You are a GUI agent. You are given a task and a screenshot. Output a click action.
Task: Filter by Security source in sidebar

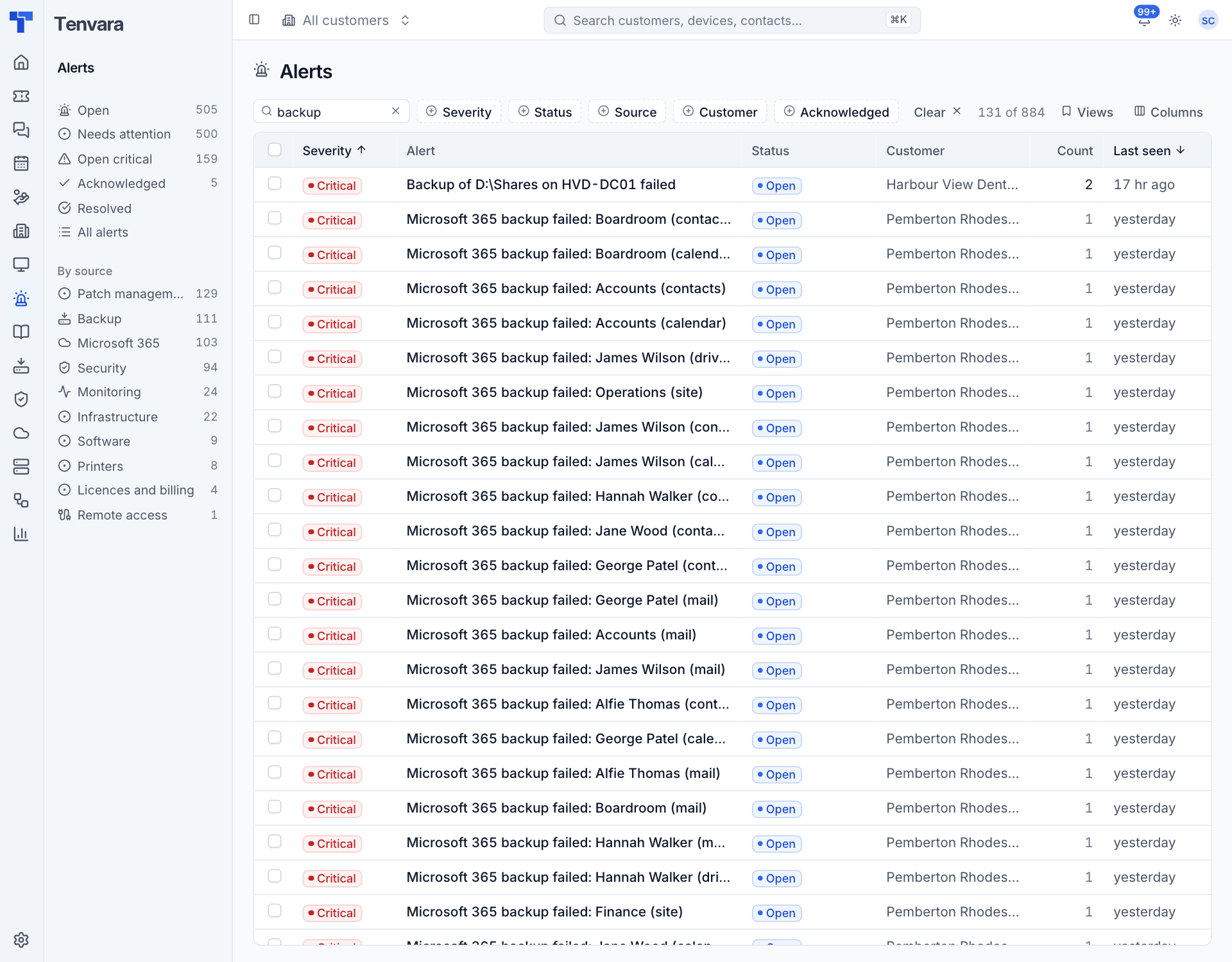tap(137, 368)
